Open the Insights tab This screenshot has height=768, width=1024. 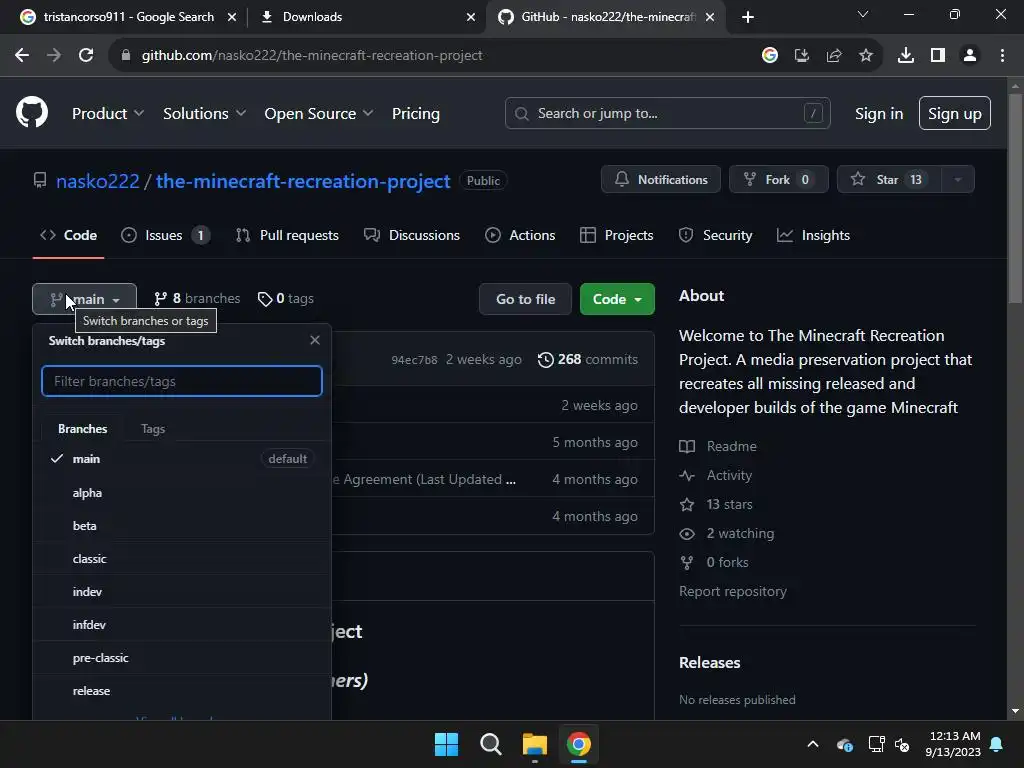pos(814,235)
